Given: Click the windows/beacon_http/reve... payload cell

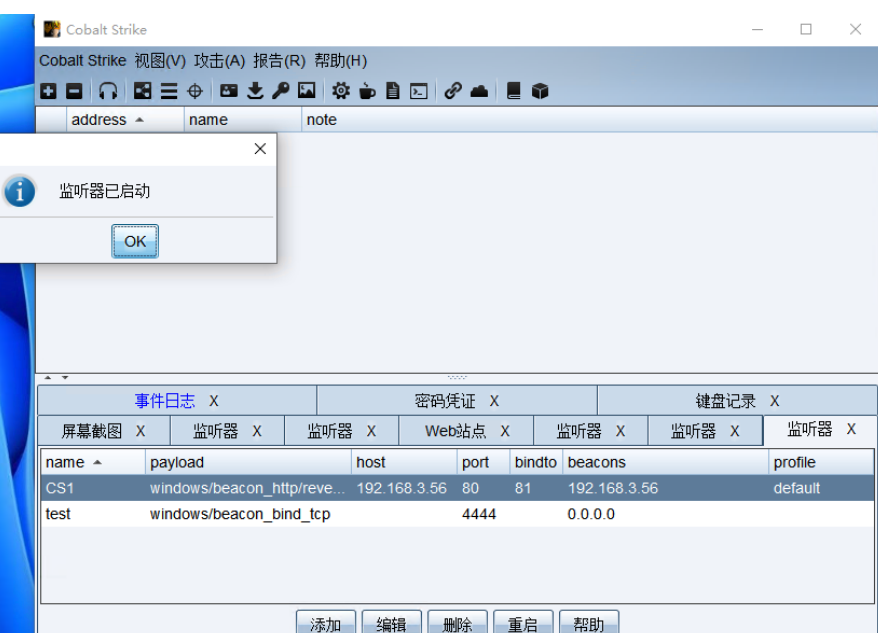Looking at the screenshot, I should (247, 488).
